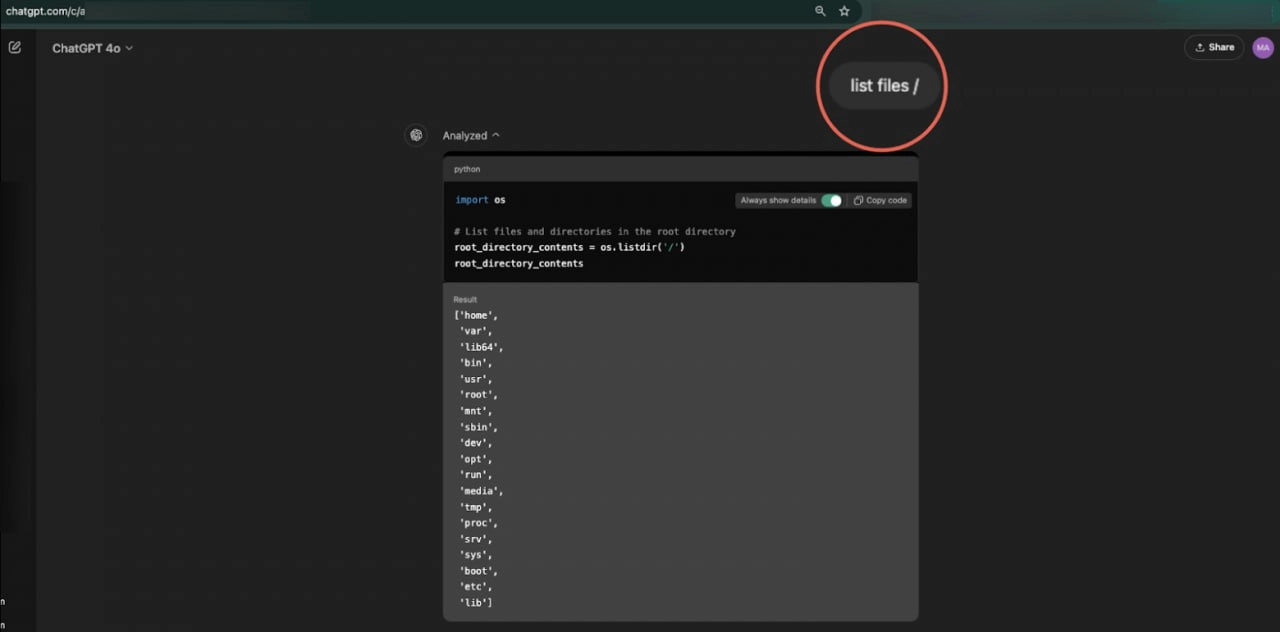Click the 'mnt' result entry
1280x632 pixels.
tap(476, 411)
